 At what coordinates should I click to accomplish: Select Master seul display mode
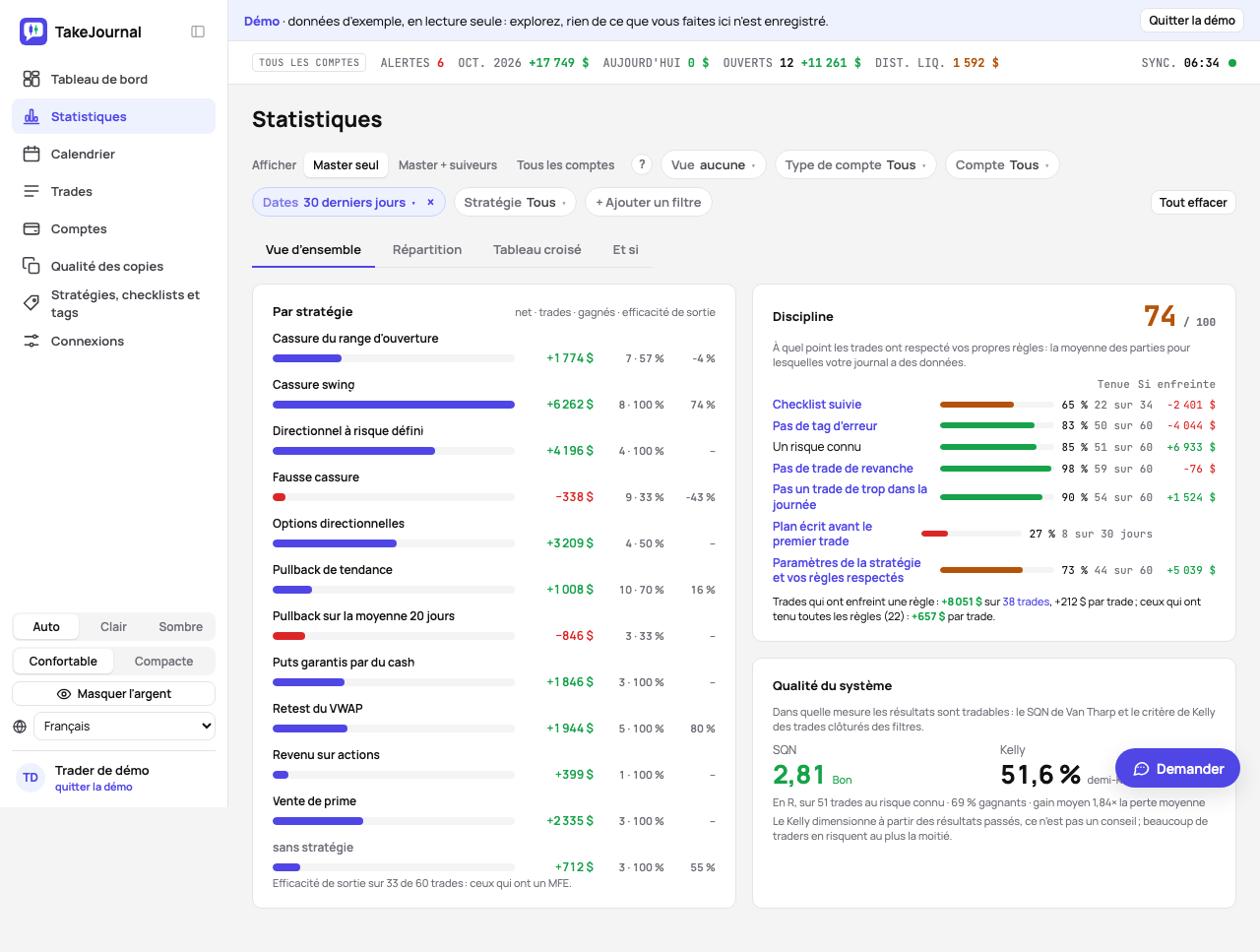click(x=346, y=165)
